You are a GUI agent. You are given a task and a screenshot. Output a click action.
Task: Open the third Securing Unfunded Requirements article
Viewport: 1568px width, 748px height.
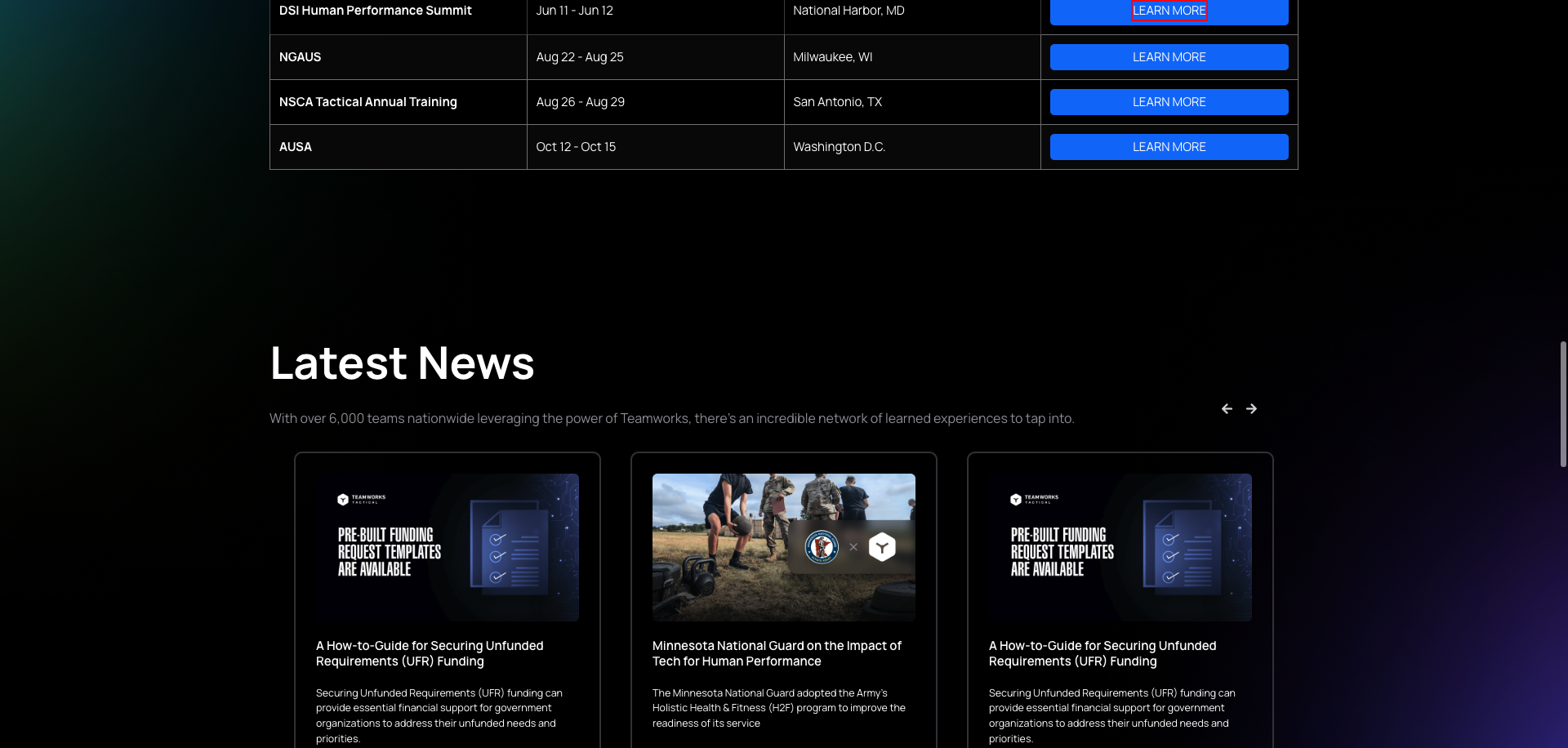[1102, 653]
